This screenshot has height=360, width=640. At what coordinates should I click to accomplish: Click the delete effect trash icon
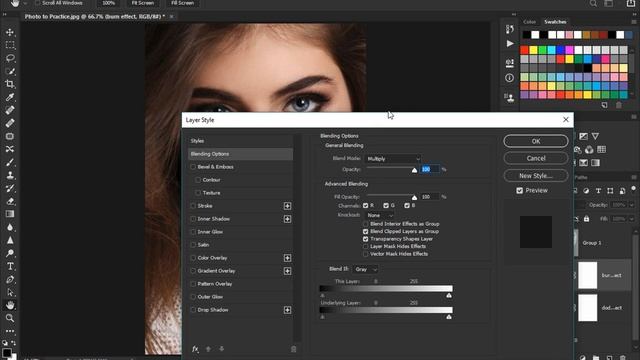tap(293, 349)
